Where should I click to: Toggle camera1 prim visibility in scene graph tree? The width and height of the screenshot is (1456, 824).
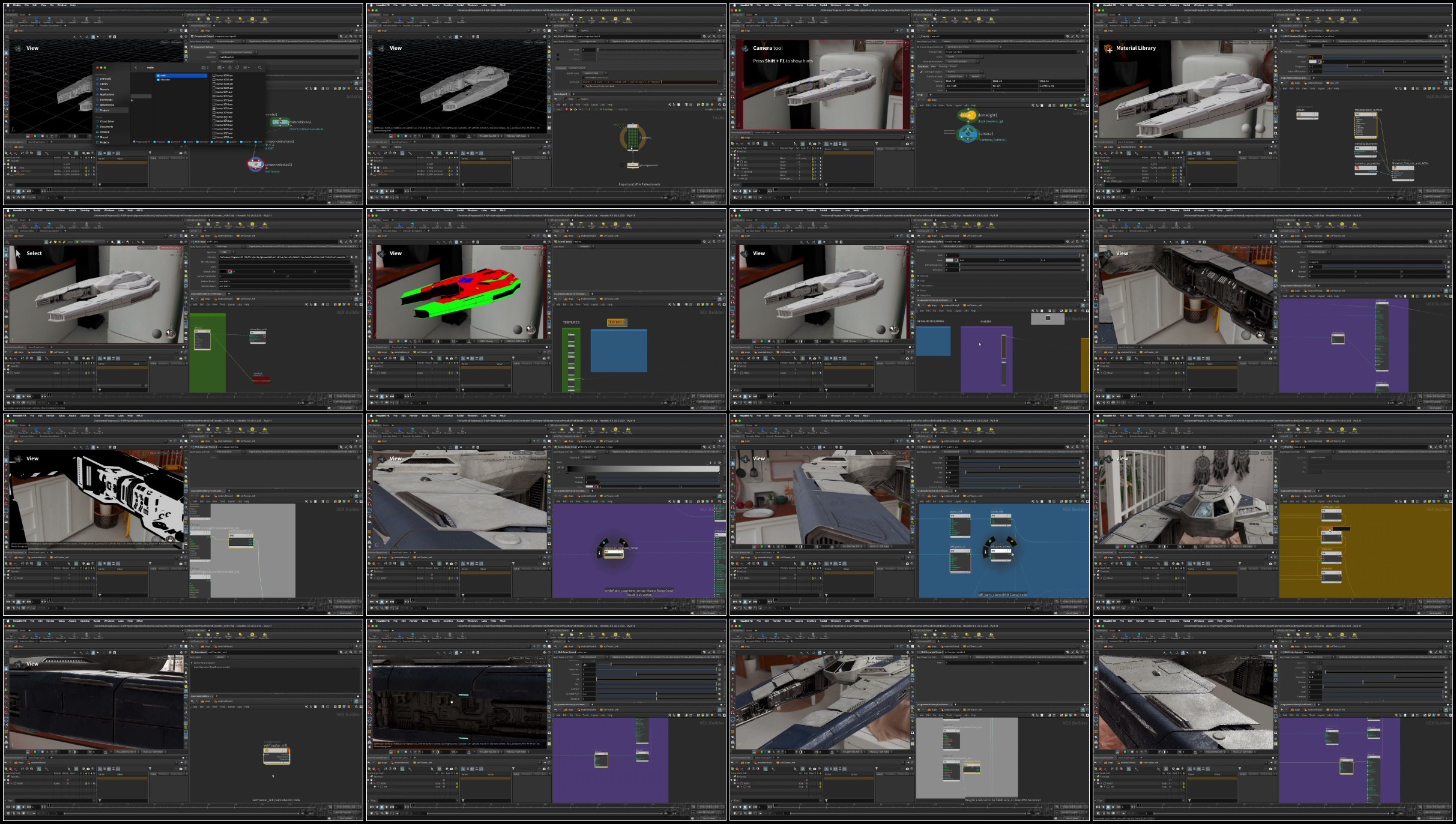pyautogui.click(x=815, y=172)
